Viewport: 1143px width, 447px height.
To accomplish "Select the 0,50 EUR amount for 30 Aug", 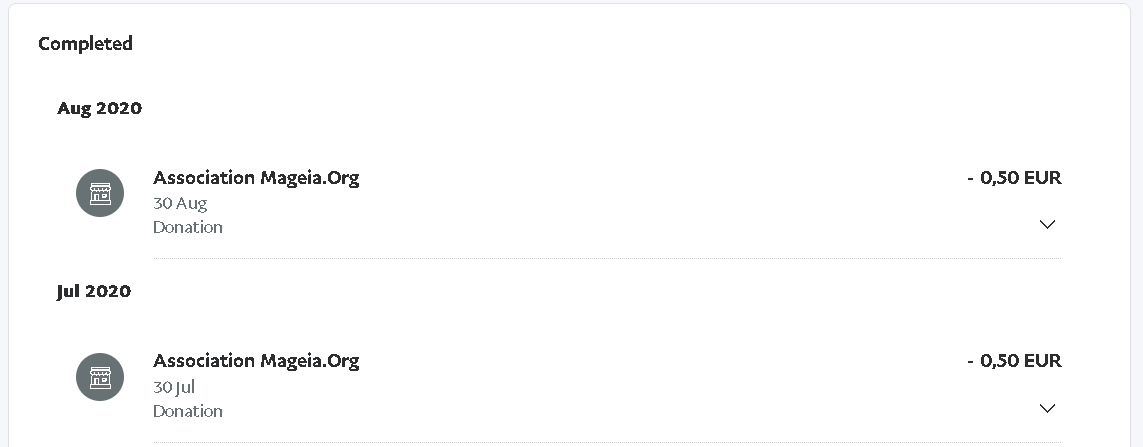I will [x=1015, y=177].
